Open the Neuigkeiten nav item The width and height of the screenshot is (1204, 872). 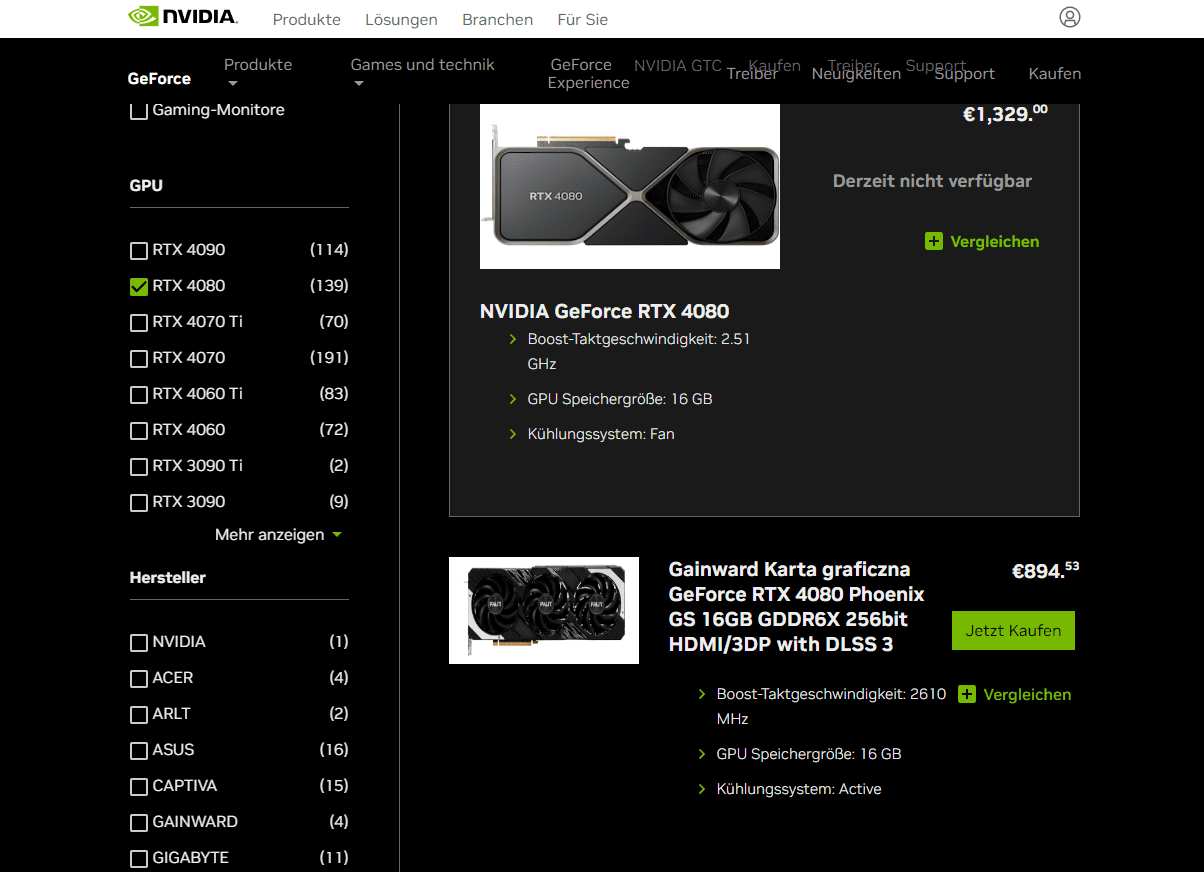click(x=856, y=74)
